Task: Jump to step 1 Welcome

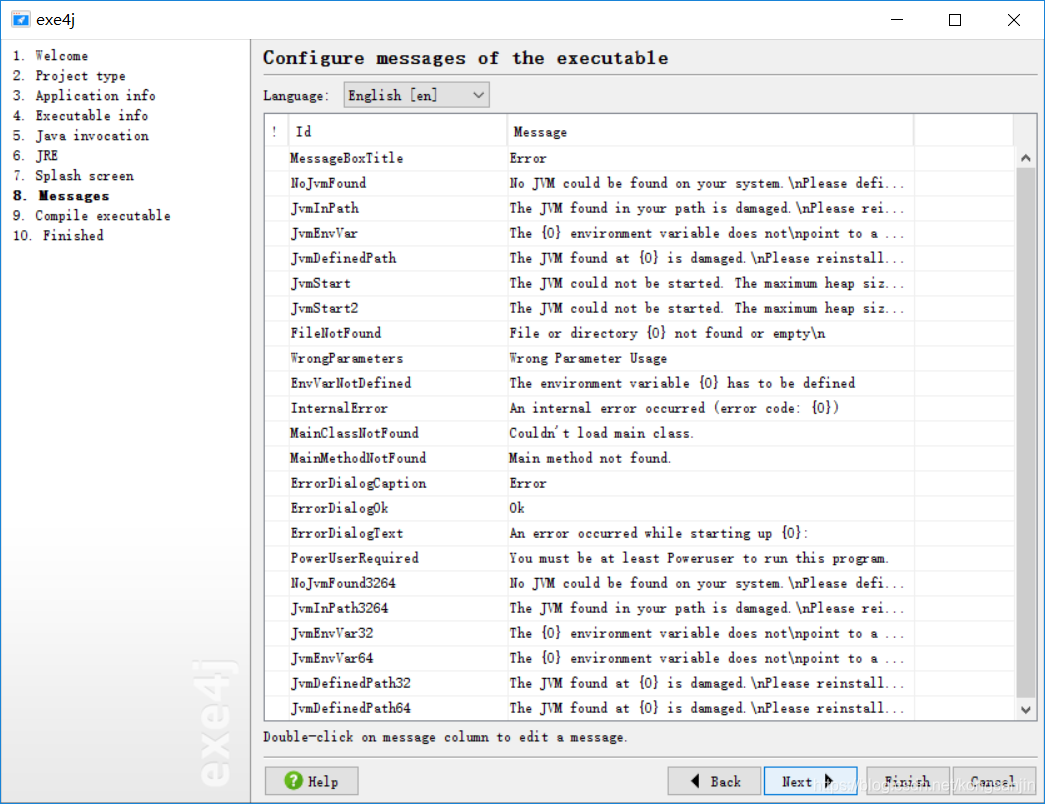Action: 50,56
